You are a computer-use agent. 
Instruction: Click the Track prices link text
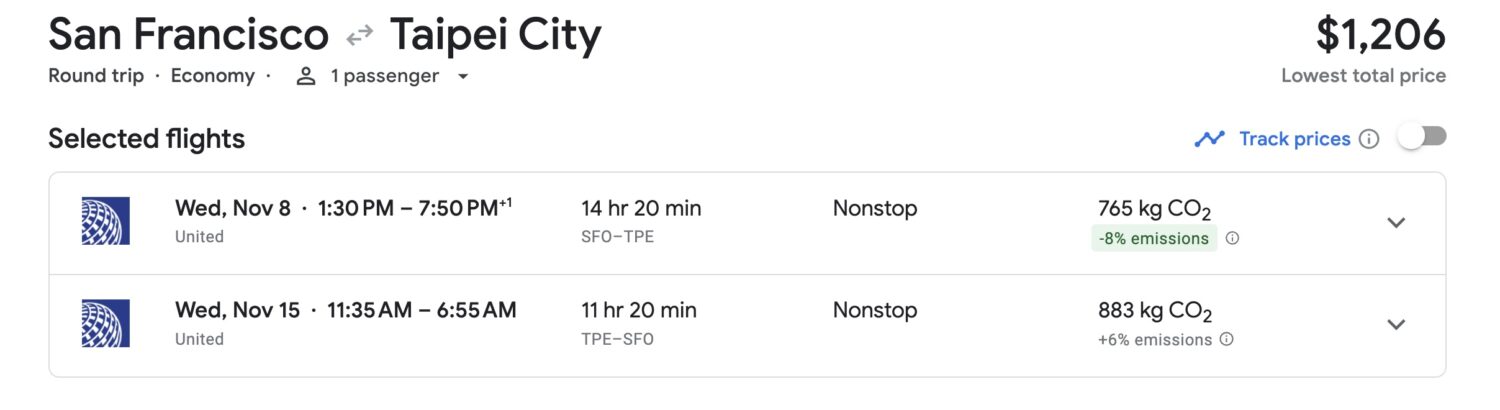[x=1294, y=139]
